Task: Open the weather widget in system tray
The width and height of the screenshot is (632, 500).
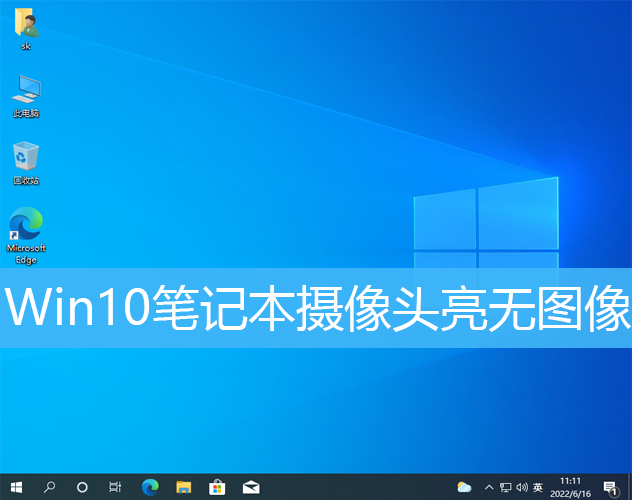Action: point(464,487)
